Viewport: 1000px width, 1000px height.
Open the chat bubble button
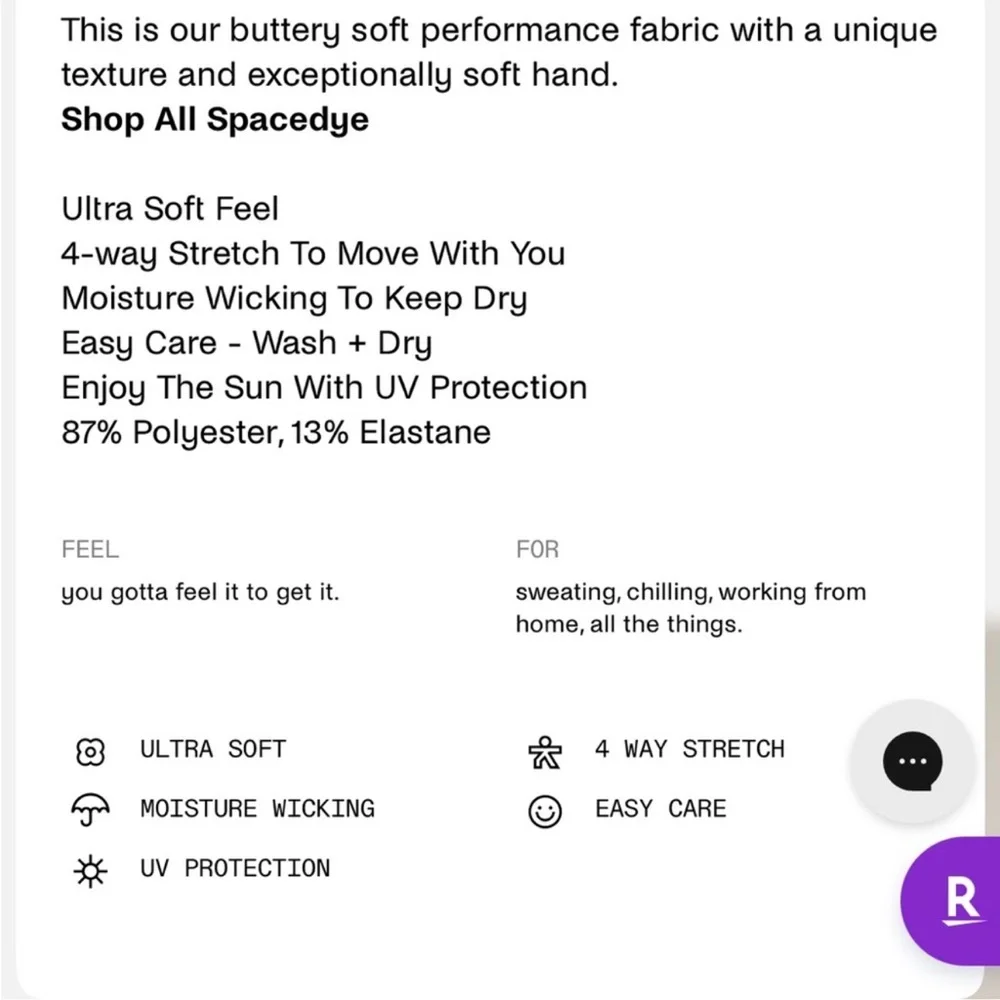coord(911,760)
